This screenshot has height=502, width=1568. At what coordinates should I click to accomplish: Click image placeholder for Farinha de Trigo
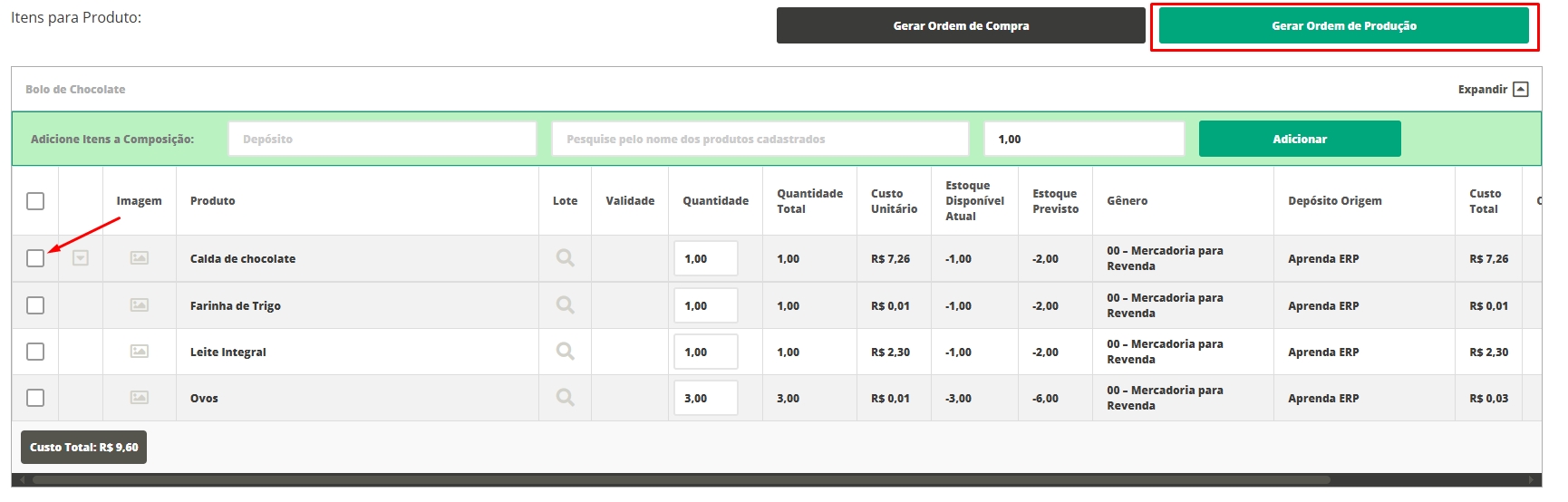tap(140, 305)
